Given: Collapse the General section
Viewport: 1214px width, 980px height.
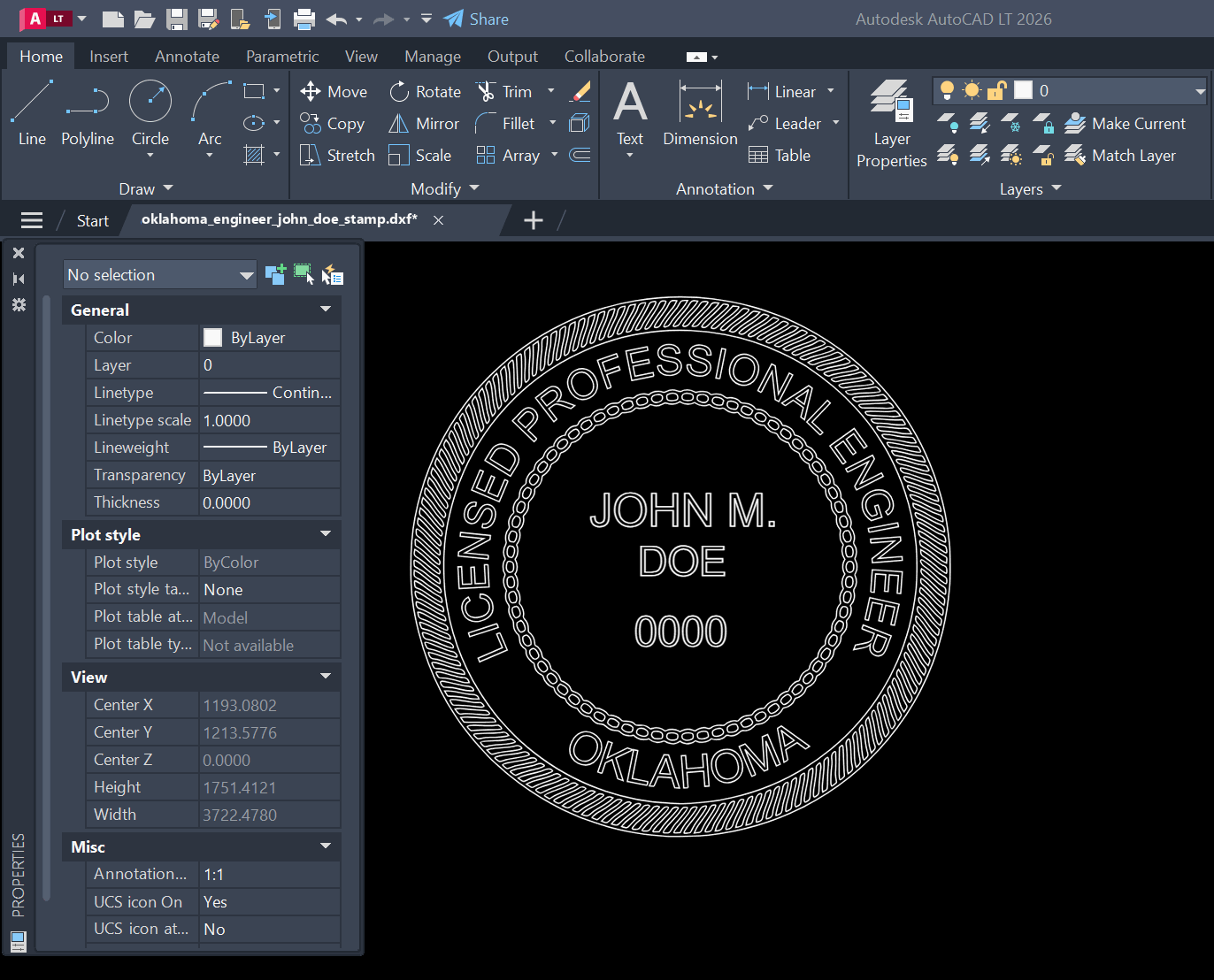Looking at the screenshot, I should tap(326, 310).
